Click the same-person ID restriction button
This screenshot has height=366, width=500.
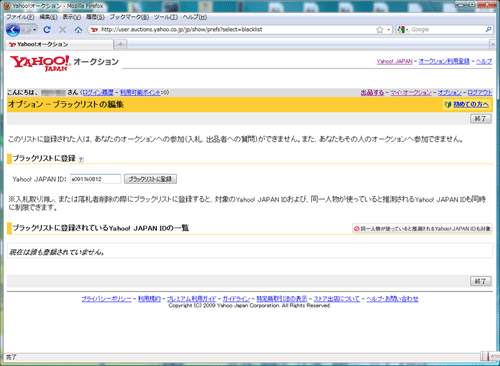[422, 228]
